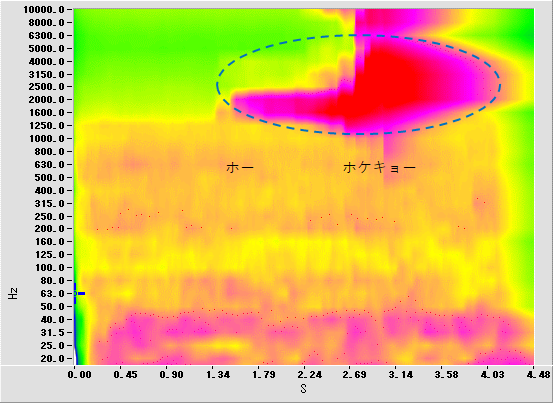Select the 1.34 time axis label
This screenshot has width=553, height=403.
(217, 374)
